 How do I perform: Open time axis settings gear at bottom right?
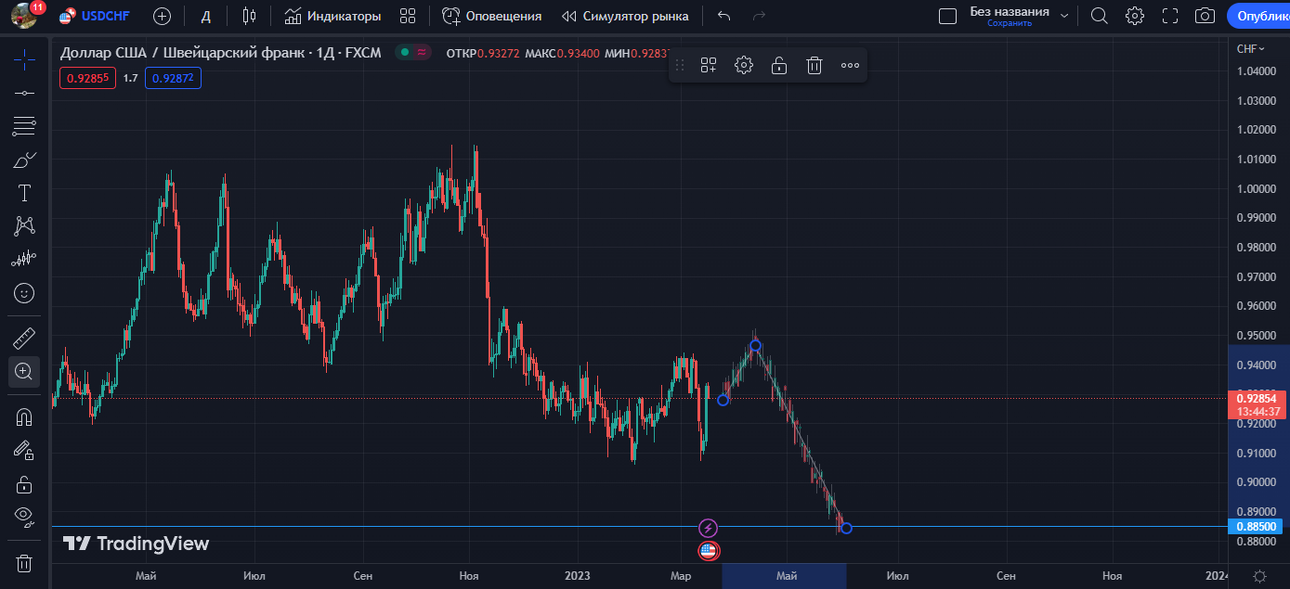coord(1260,575)
